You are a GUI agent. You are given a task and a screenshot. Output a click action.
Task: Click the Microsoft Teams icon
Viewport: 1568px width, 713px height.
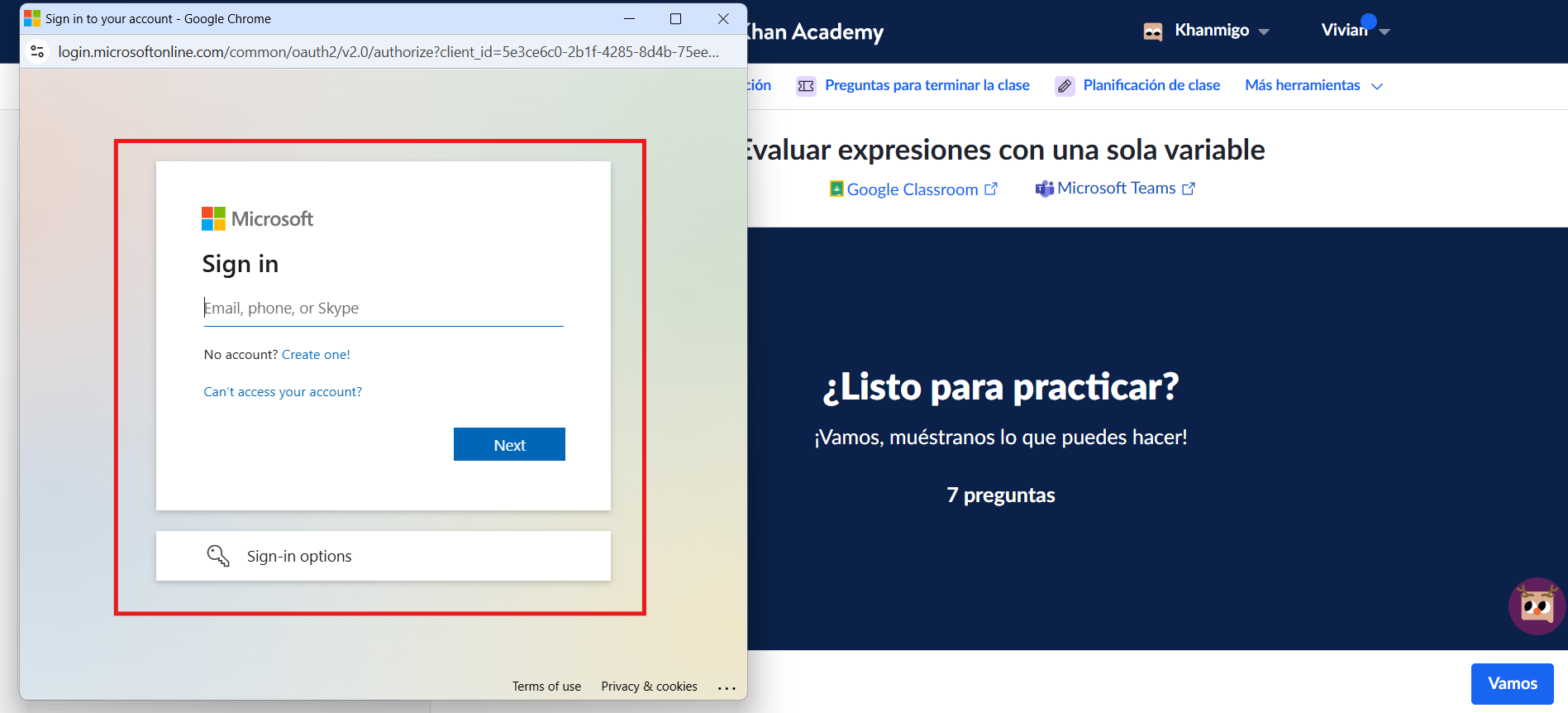1045,189
